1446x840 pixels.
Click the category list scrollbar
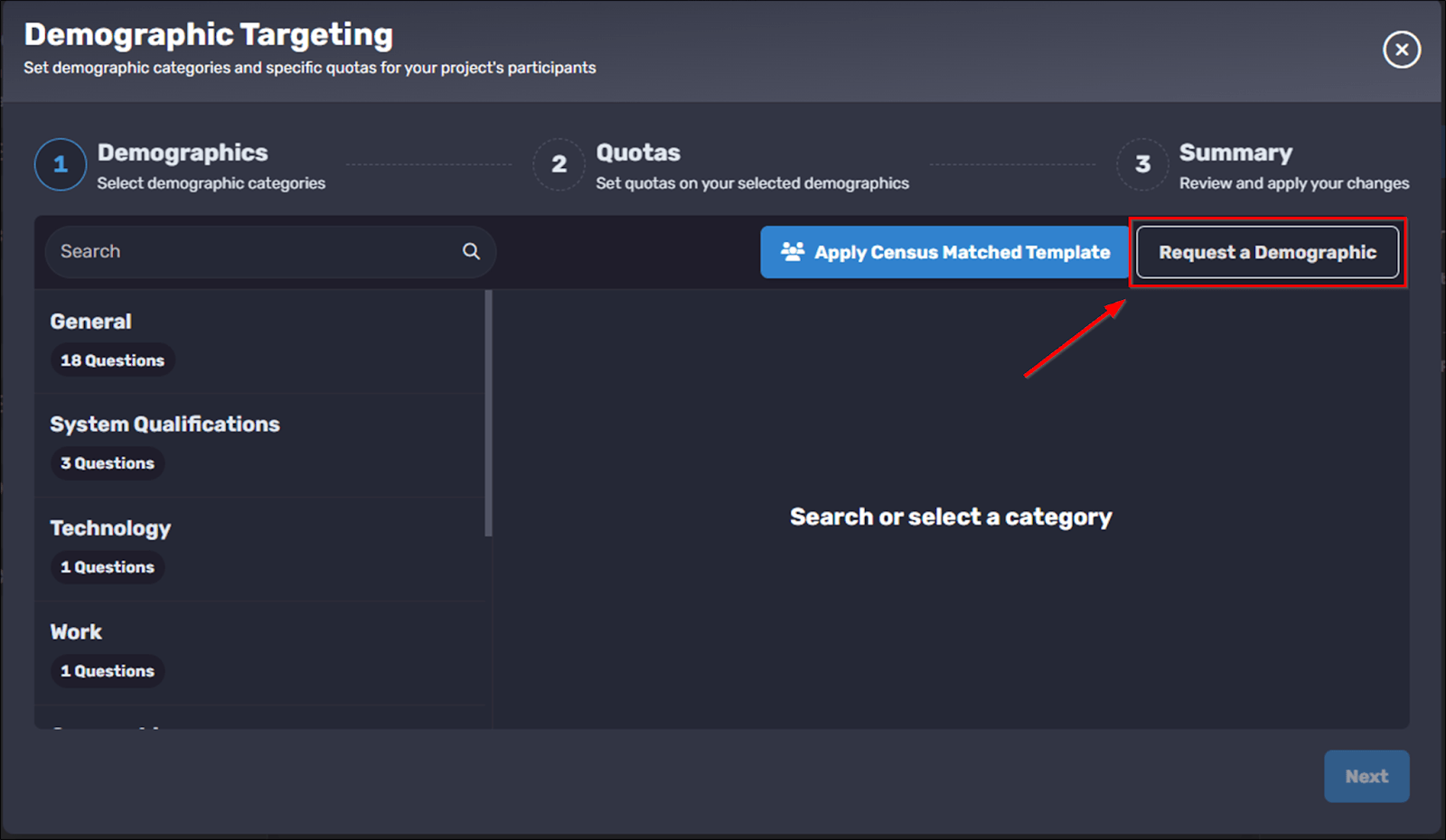(488, 413)
